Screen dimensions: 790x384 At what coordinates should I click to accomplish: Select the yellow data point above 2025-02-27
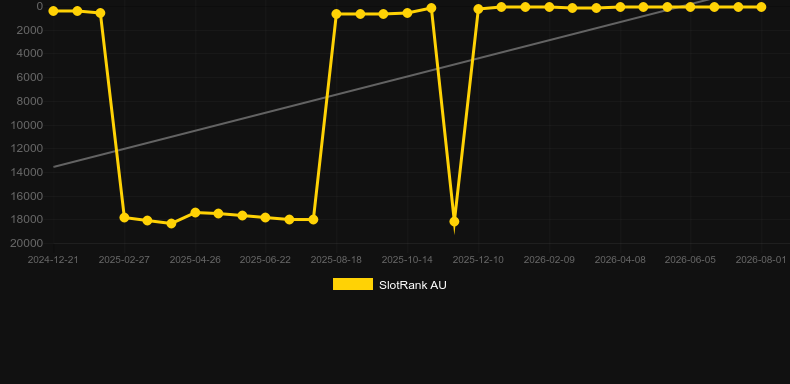124,217
